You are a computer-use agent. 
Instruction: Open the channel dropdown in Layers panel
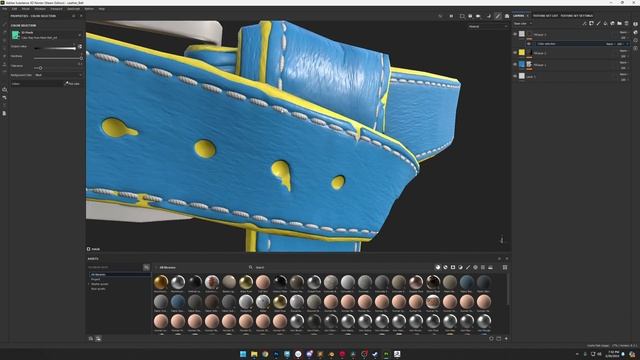pos(522,24)
